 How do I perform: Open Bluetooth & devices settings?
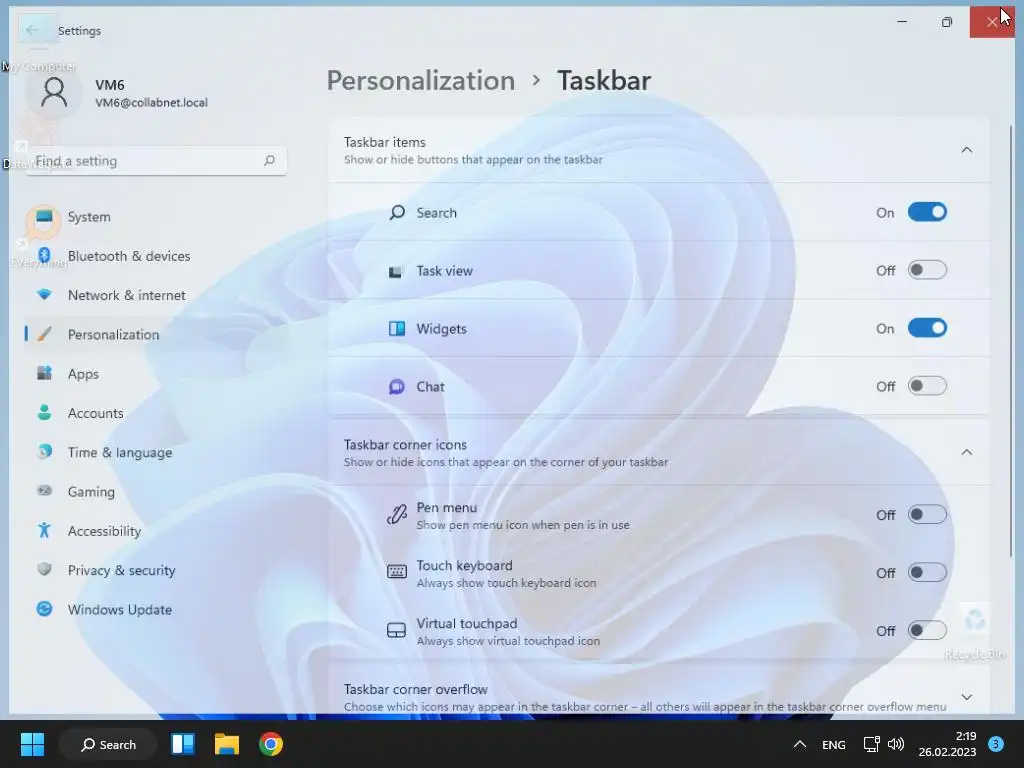(x=154, y=256)
